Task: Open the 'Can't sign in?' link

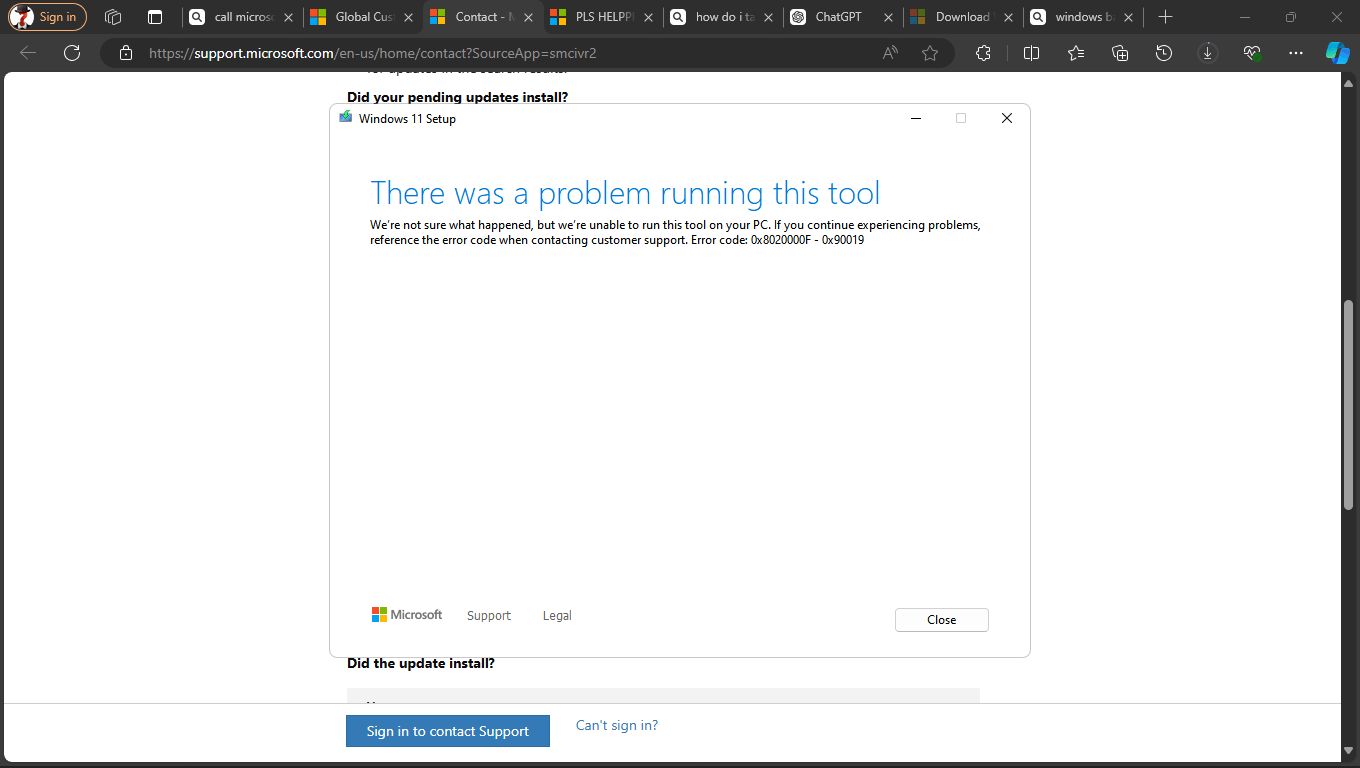Action: click(617, 726)
